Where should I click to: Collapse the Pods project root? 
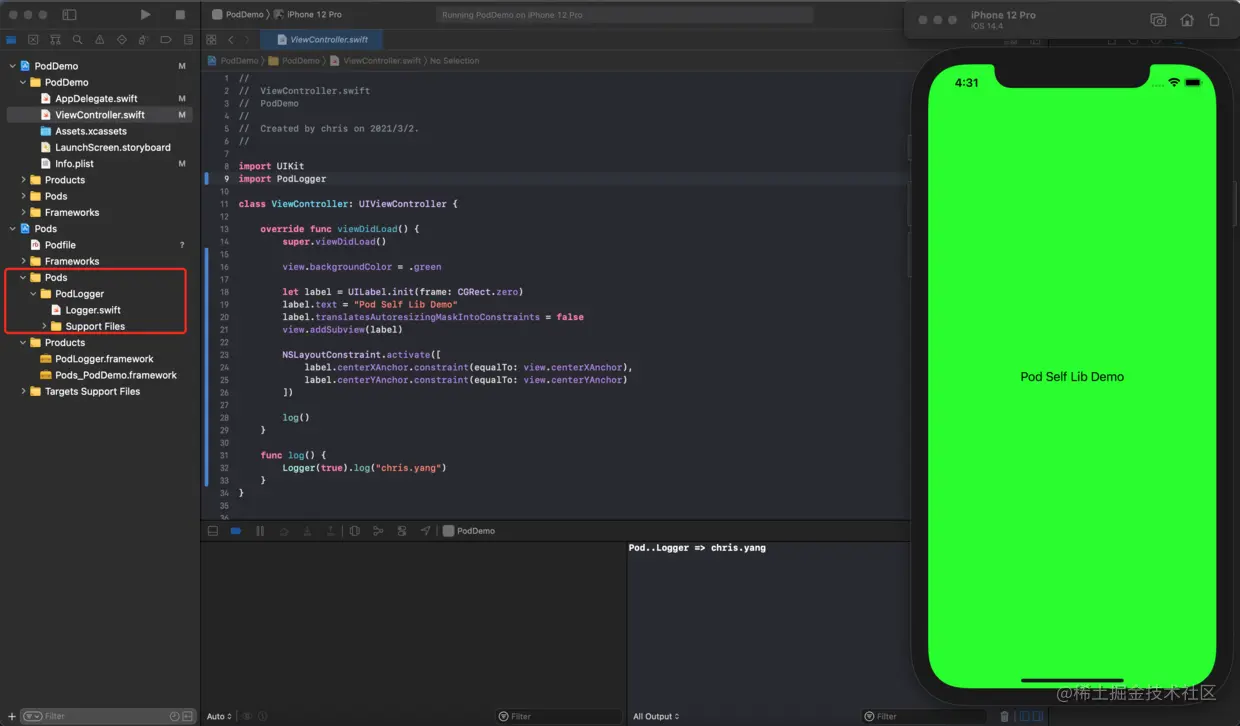[12, 228]
